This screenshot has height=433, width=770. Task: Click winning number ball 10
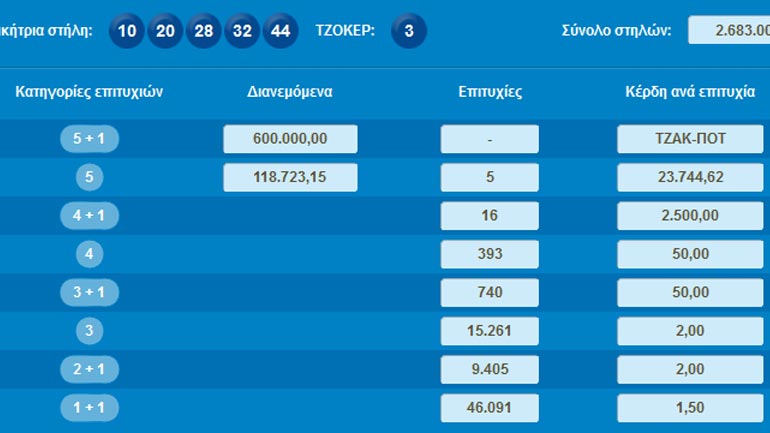pyautogui.click(x=127, y=31)
